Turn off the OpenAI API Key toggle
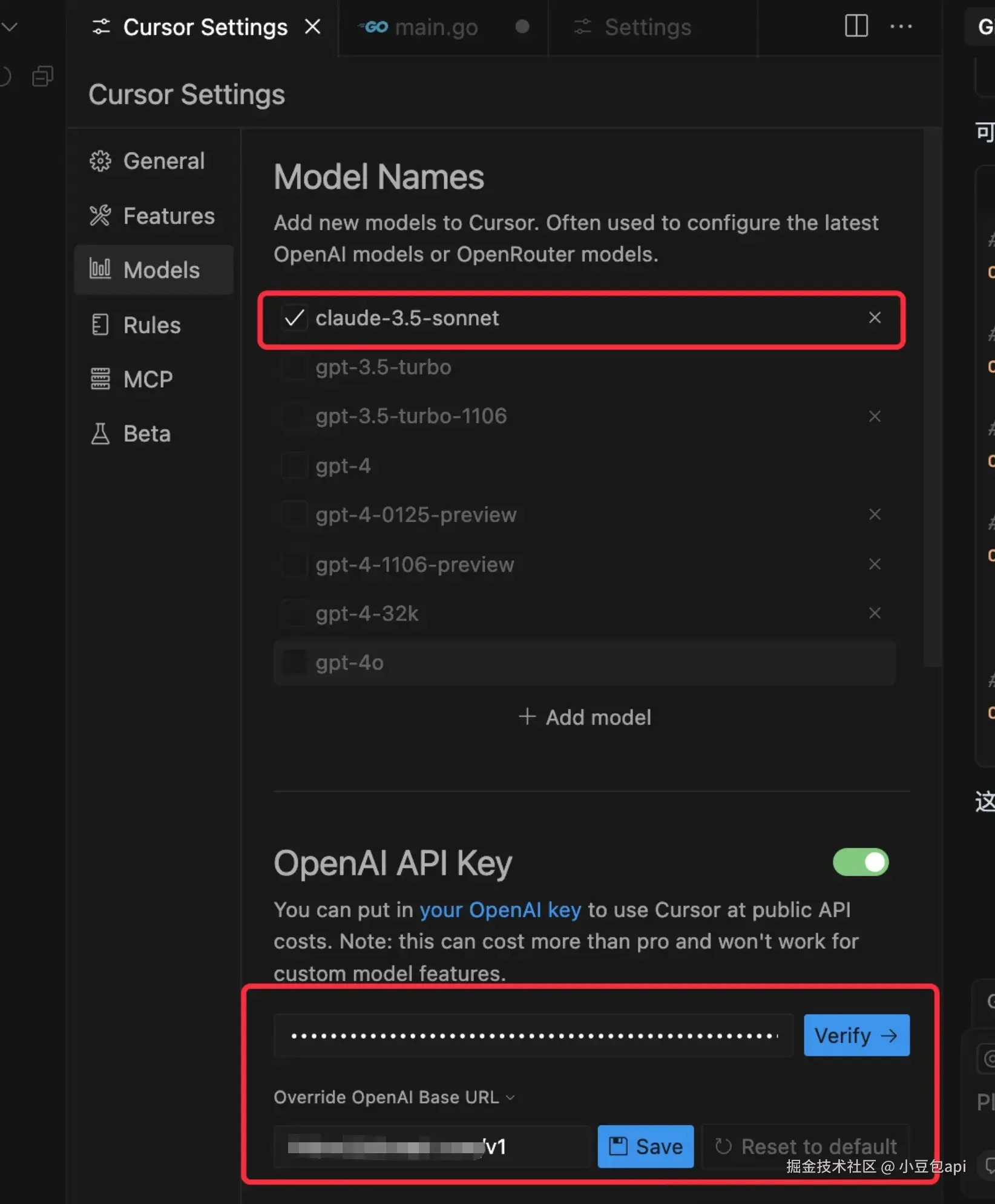This screenshot has height=1204, width=995. pyautogui.click(x=860, y=862)
